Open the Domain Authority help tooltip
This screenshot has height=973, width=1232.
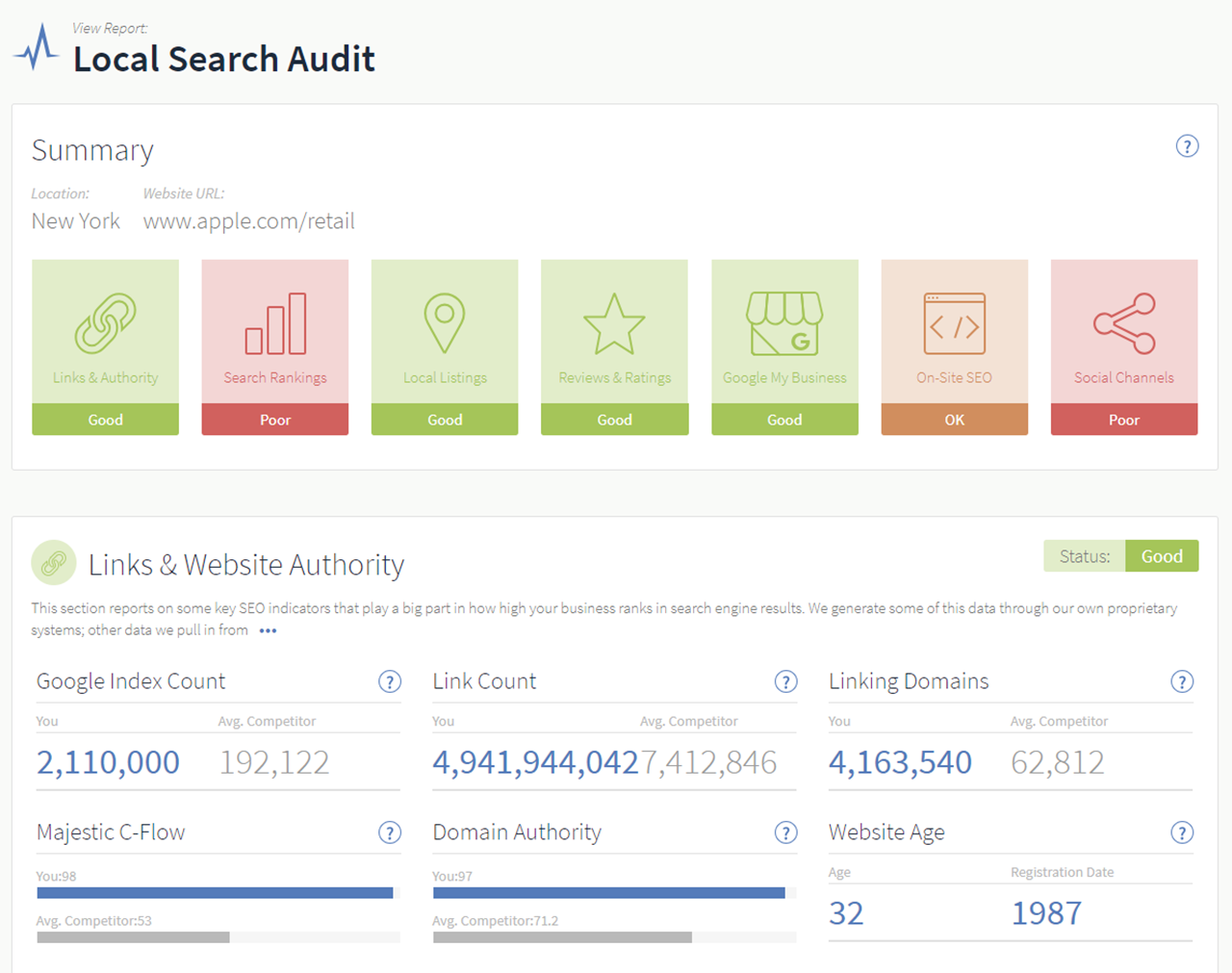786,832
